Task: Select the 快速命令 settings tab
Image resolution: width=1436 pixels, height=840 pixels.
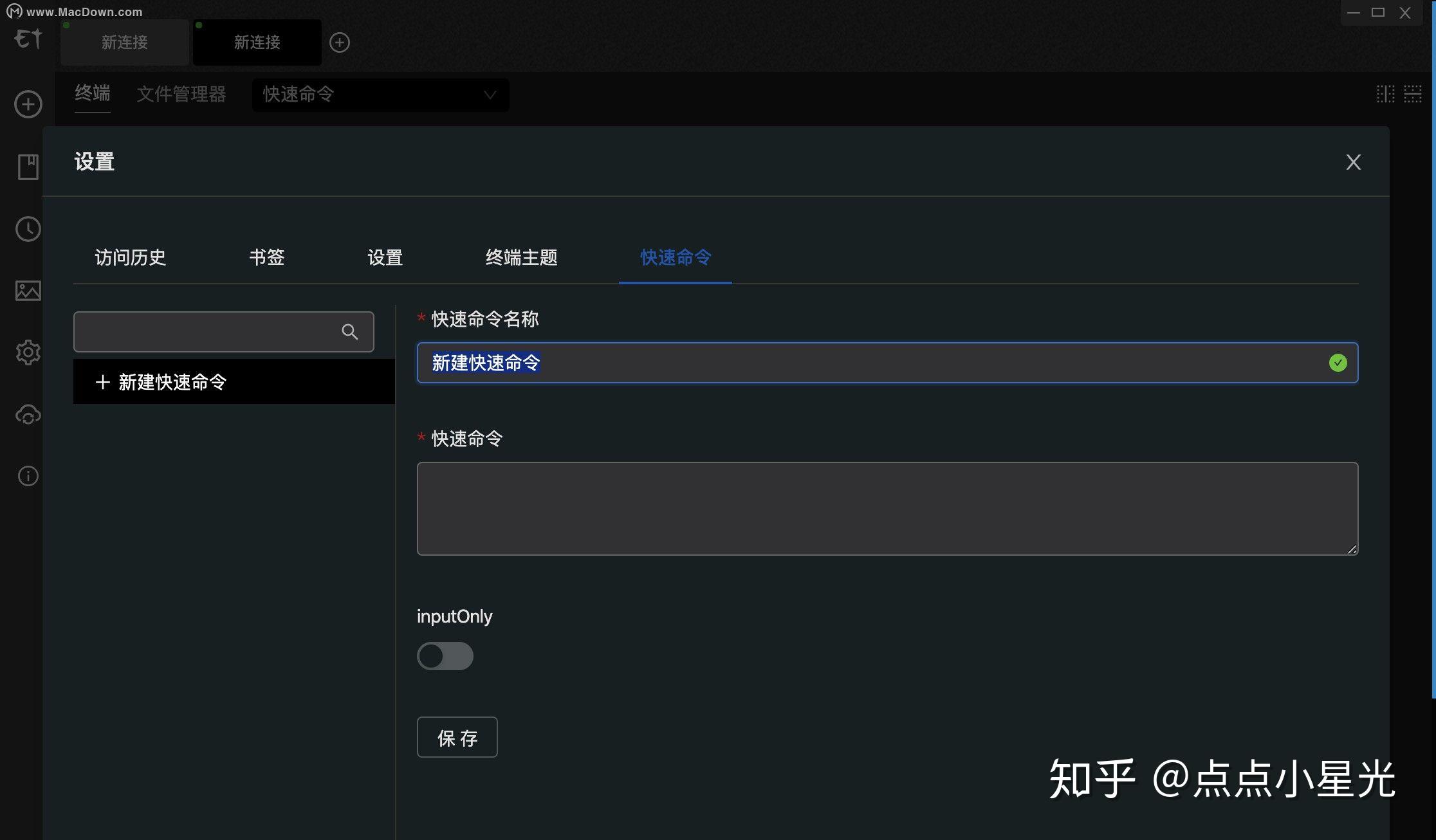Action: coord(676,257)
